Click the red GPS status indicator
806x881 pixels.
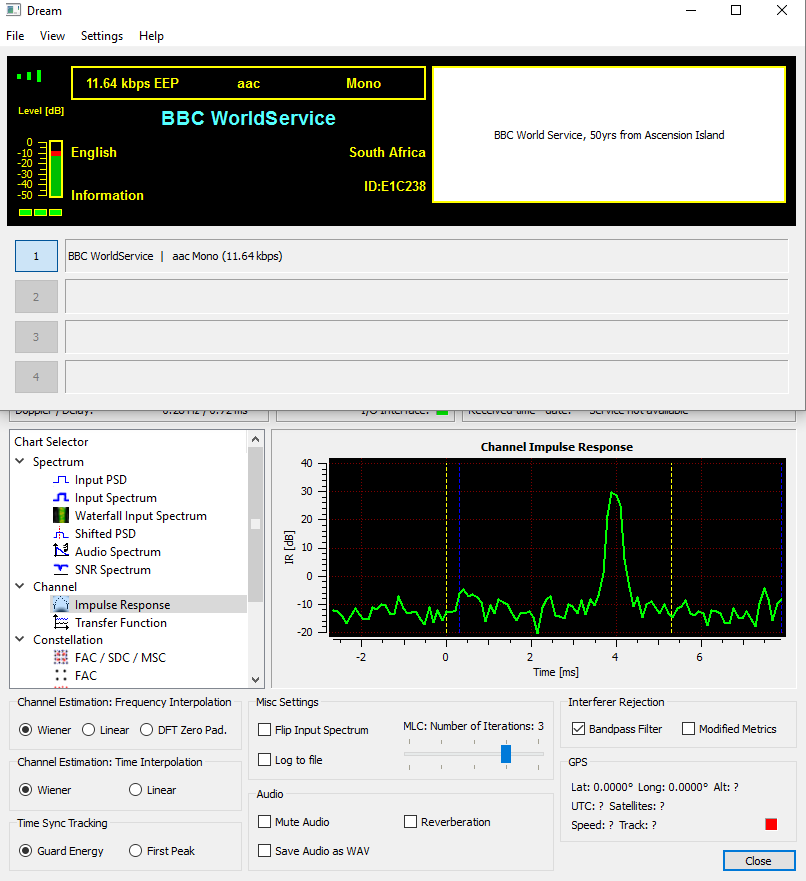(x=771, y=824)
